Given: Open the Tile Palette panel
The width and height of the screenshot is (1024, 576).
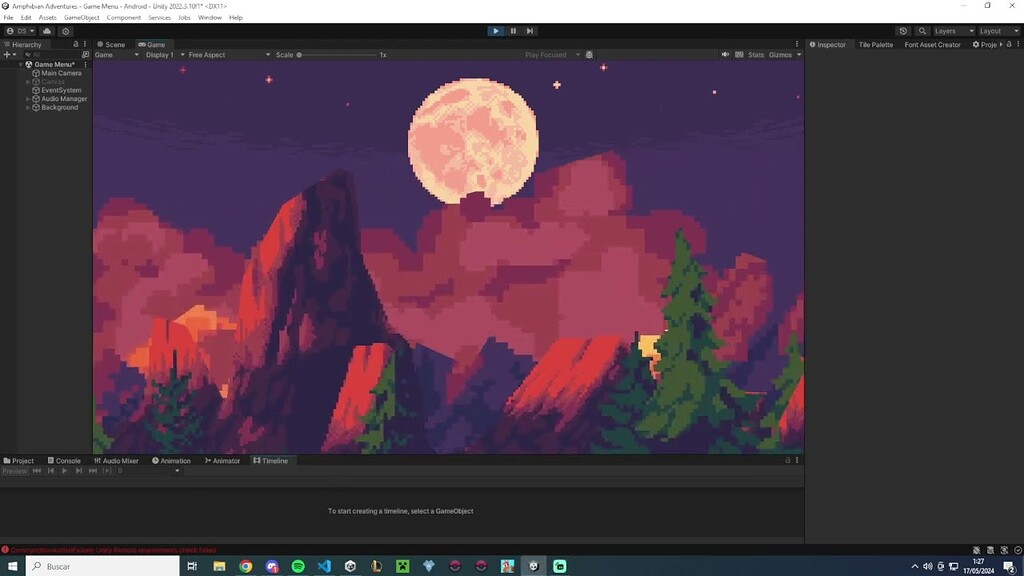Looking at the screenshot, I should 874,44.
